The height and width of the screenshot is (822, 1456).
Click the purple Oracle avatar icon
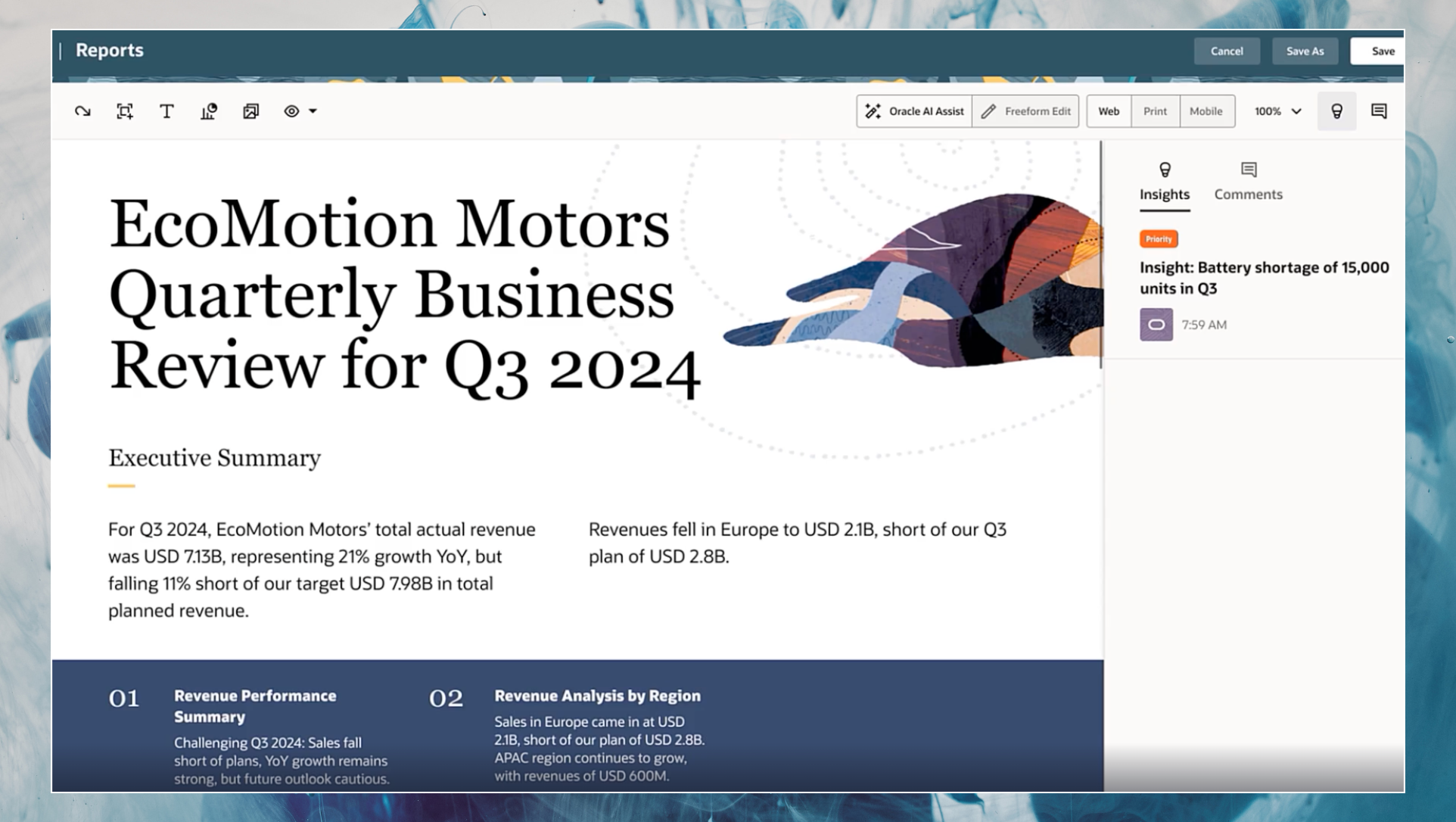pyautogui.click(x=1156, y=325)
